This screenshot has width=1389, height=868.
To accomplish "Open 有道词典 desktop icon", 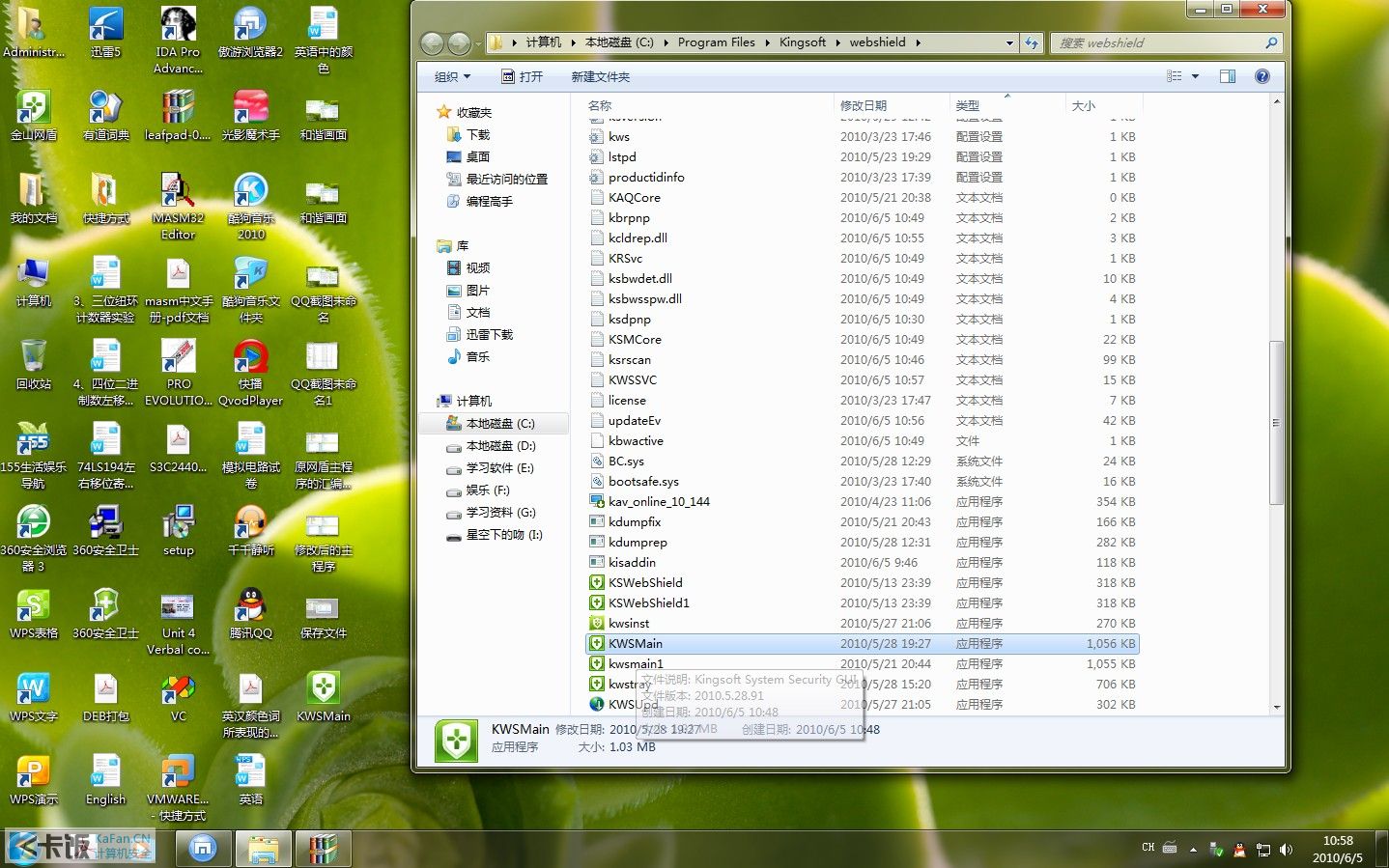I will [x=105, y=116].
